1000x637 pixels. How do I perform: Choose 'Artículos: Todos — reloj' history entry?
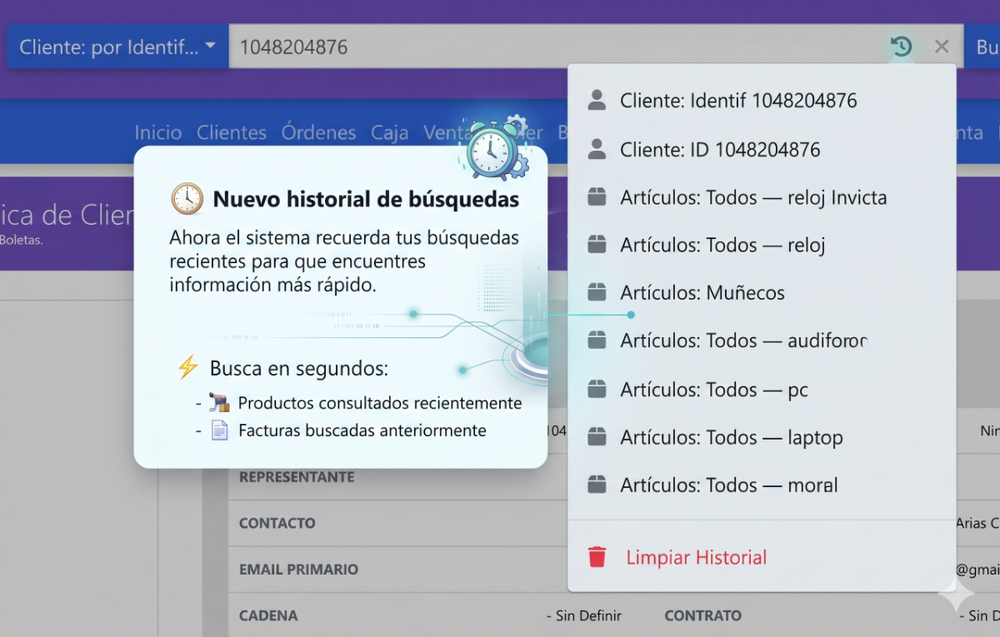point(762,245)
